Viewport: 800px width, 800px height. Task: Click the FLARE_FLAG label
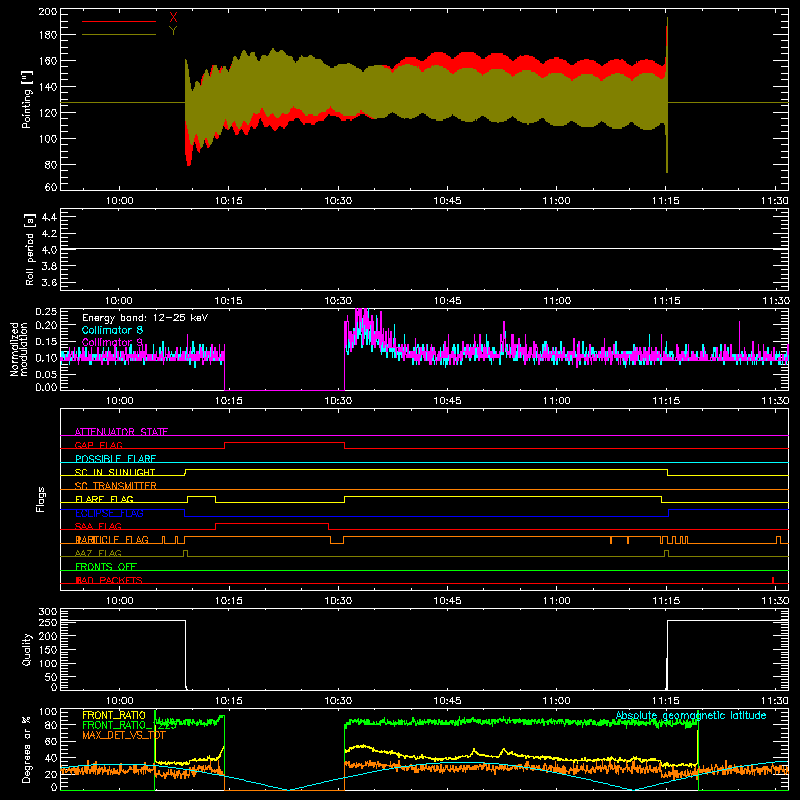pos(104,499)
